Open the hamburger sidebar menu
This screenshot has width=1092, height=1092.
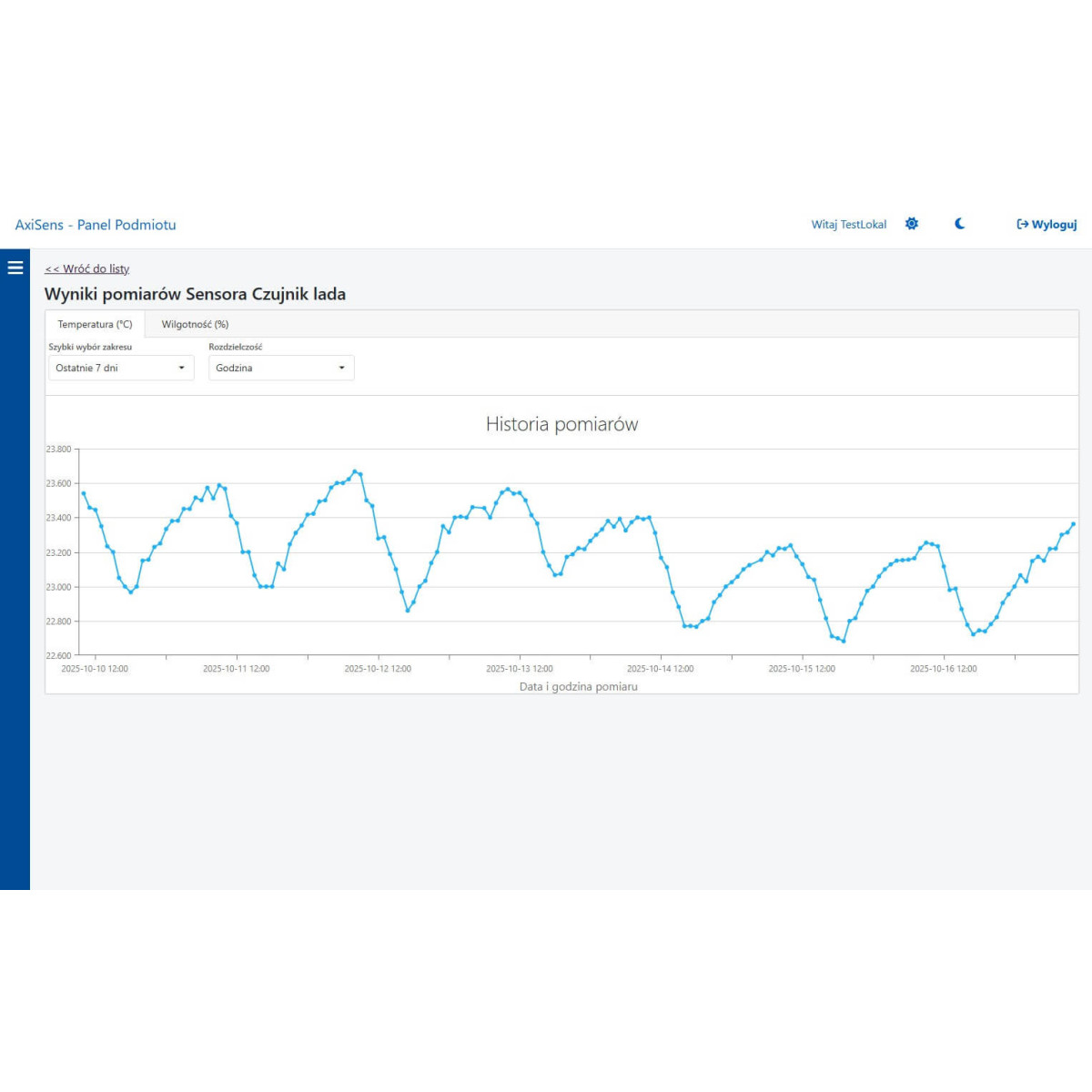point(15,268)
